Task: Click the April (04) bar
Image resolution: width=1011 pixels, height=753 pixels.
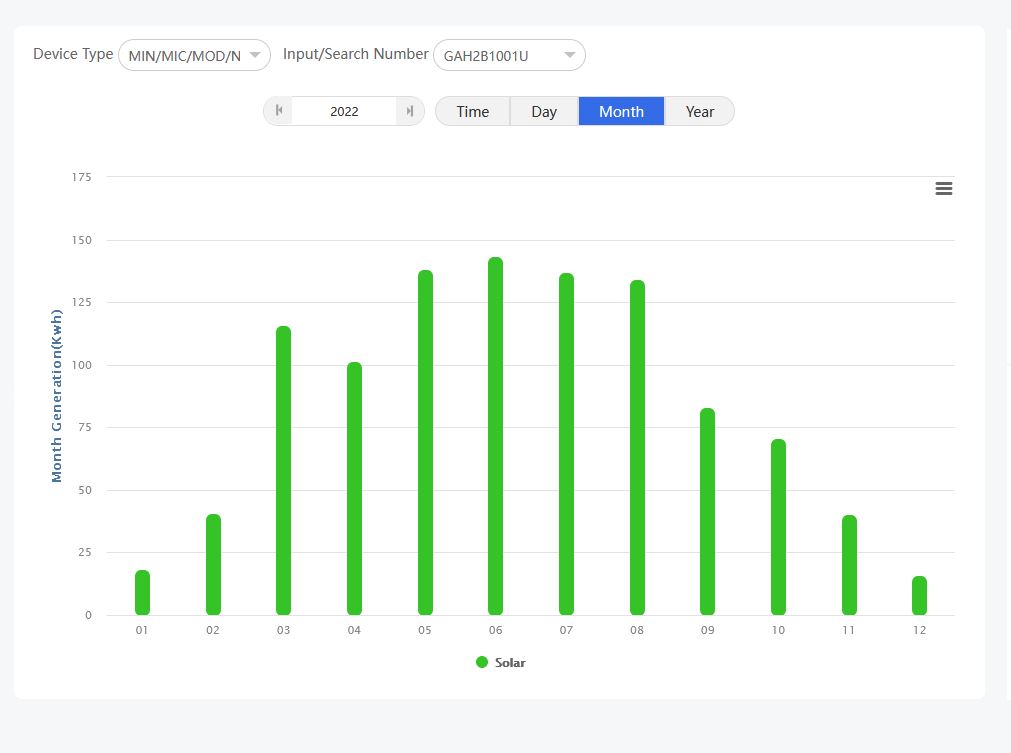Action: click(355, 489)
